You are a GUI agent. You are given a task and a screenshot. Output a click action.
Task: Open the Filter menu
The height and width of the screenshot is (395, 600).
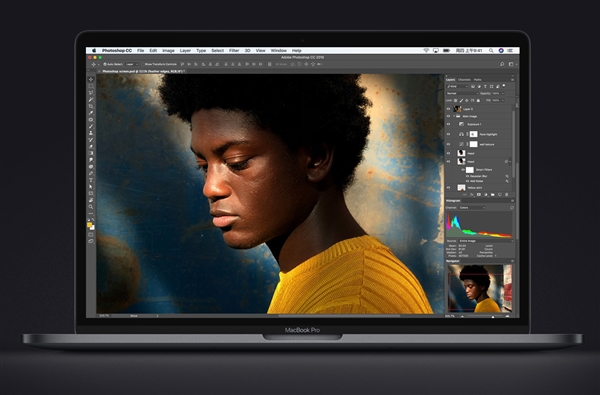click(234, 51)
